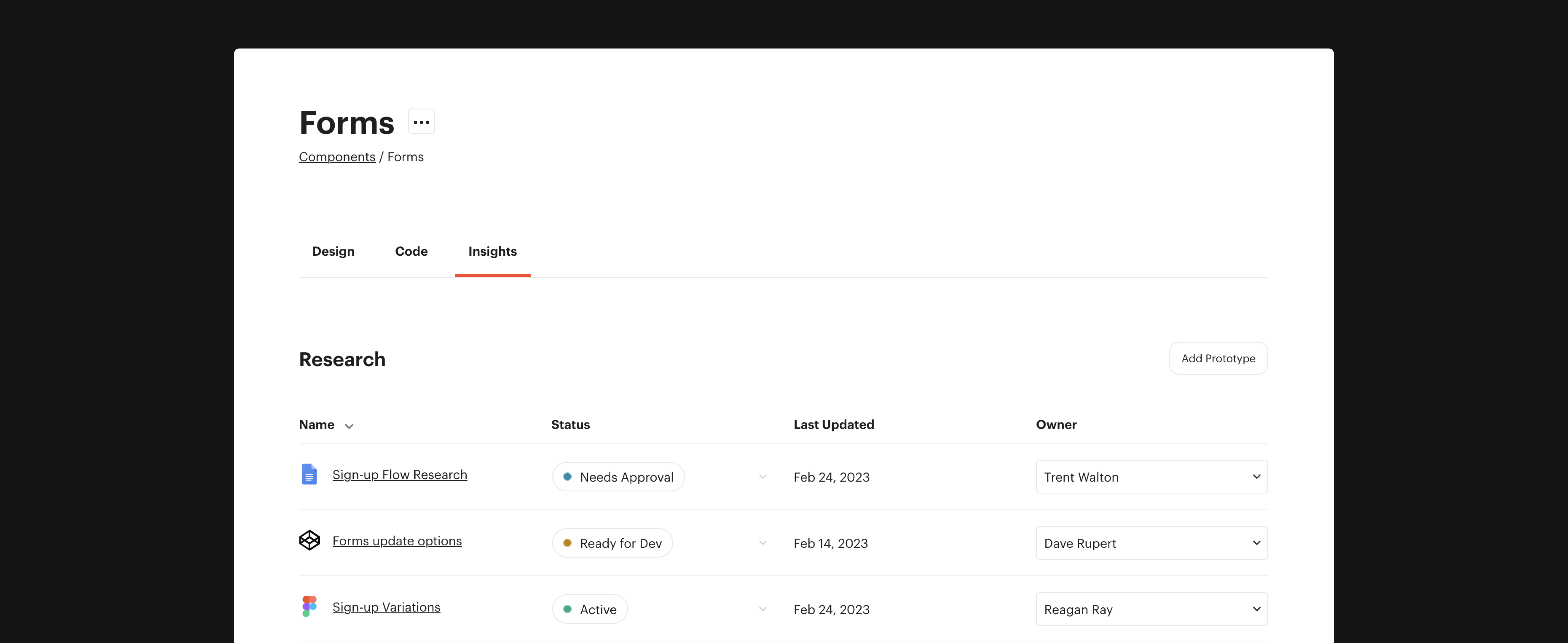Click the Last Updated column header
The image size is (1568, 643).
pos(833,425)
